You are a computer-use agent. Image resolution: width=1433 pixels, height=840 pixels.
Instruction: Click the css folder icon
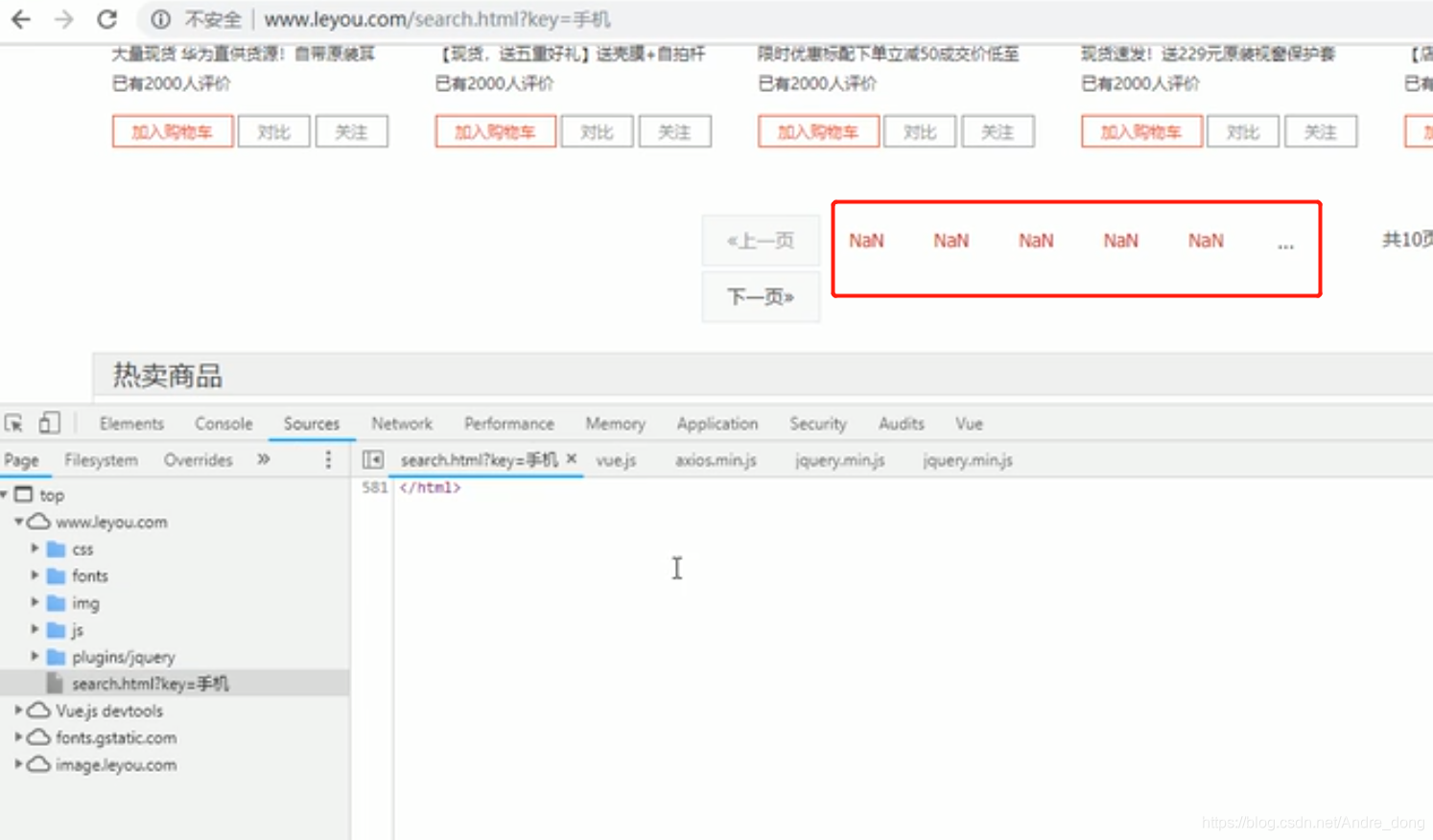[x=56, y=549]
